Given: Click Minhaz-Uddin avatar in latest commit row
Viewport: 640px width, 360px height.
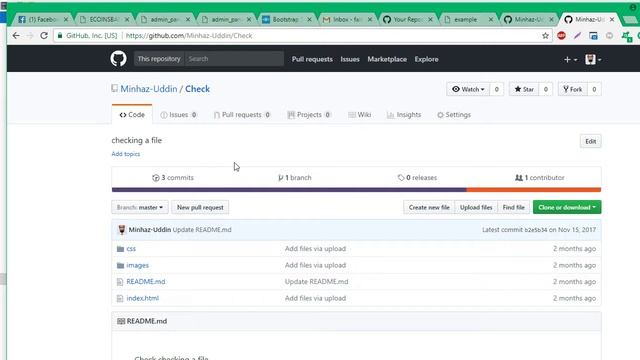Looking at the screenshot, I should tap(122, 230).
